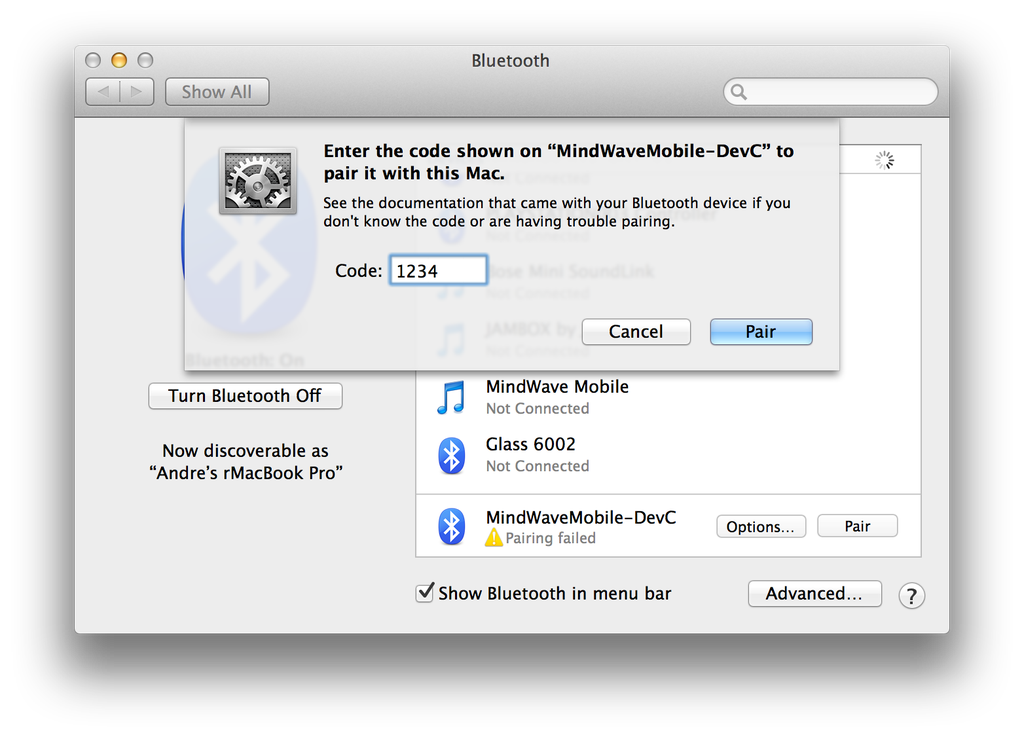This screenshot has height=737, width=1024.
Task: Click the Pairing failed status text
Action: tap(551, 538)
